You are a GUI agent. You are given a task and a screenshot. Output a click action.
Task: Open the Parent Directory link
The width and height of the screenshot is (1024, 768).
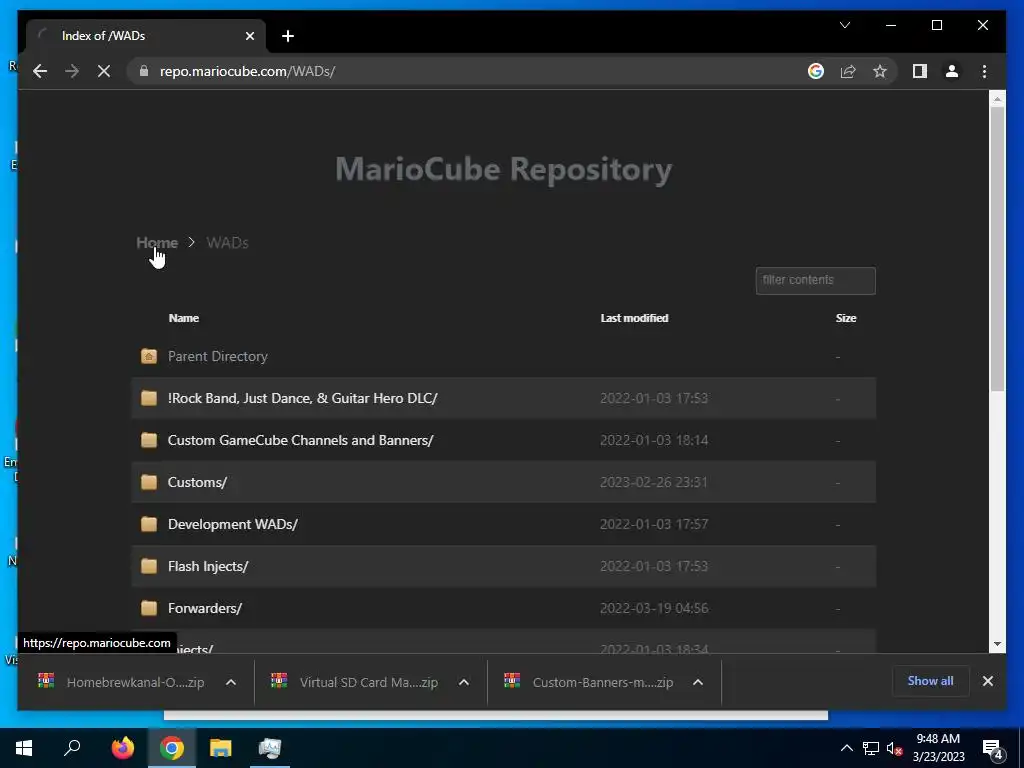(x=217, y=356)
